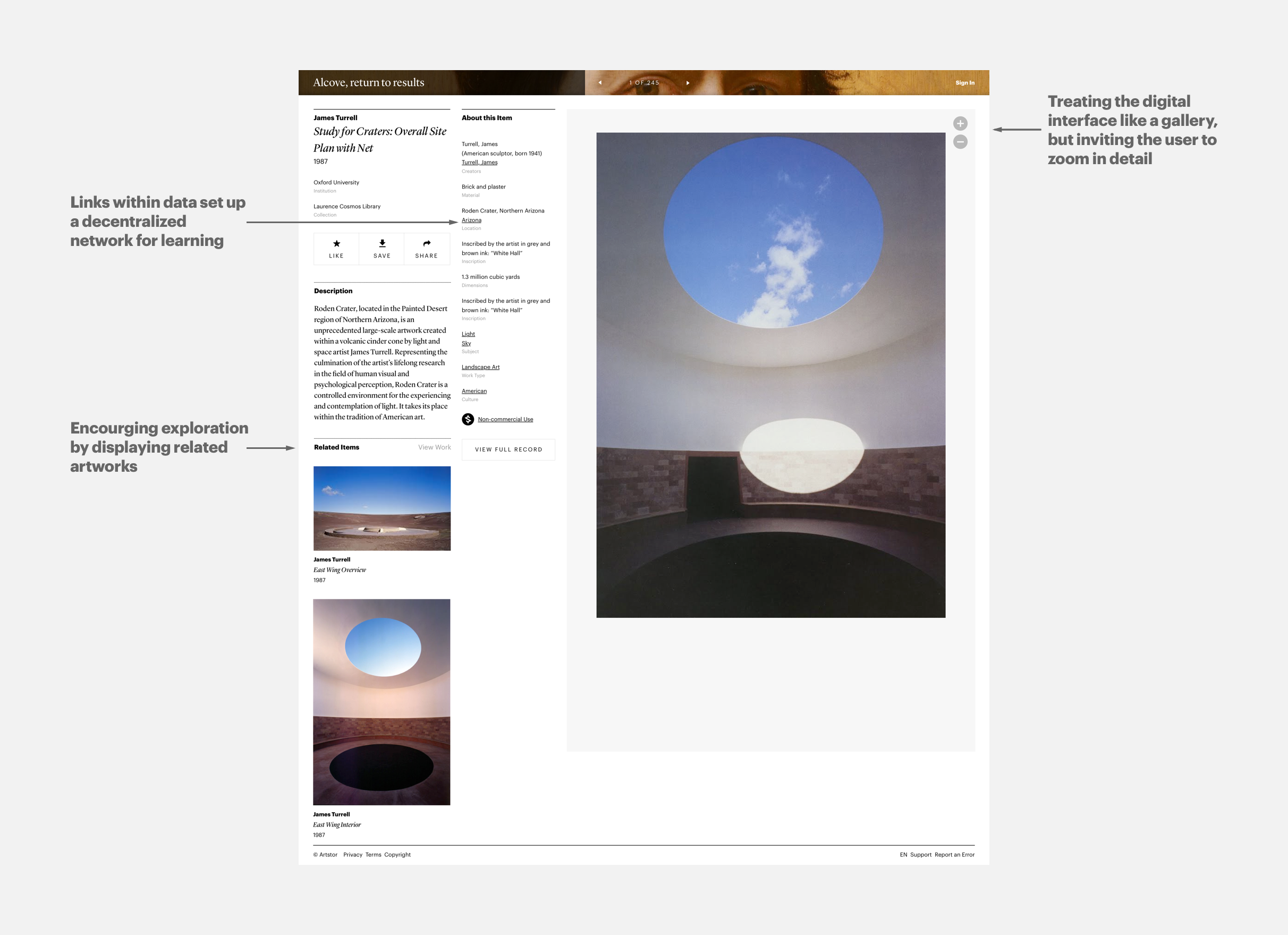Viewport: 1288px width, 935px height.
Task: Click the View Full Record button
Action: pos(509,449)
